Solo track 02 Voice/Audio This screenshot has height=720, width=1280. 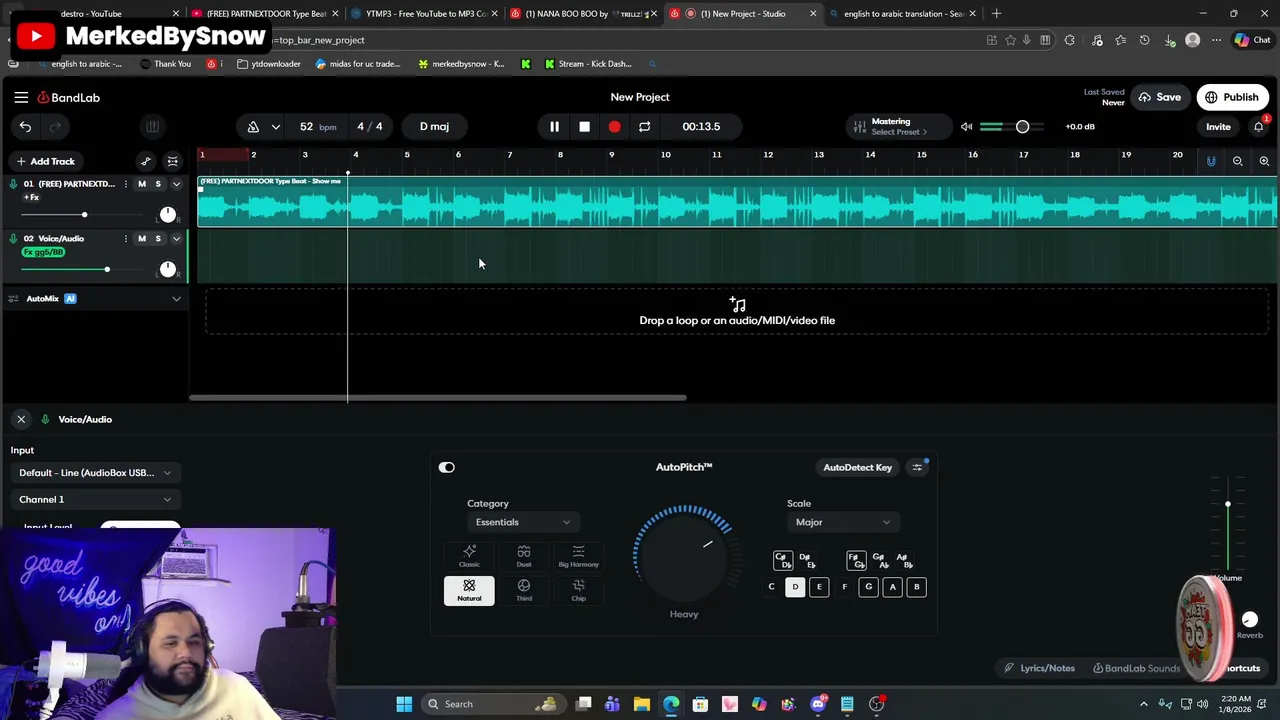(x=157, y=239)
